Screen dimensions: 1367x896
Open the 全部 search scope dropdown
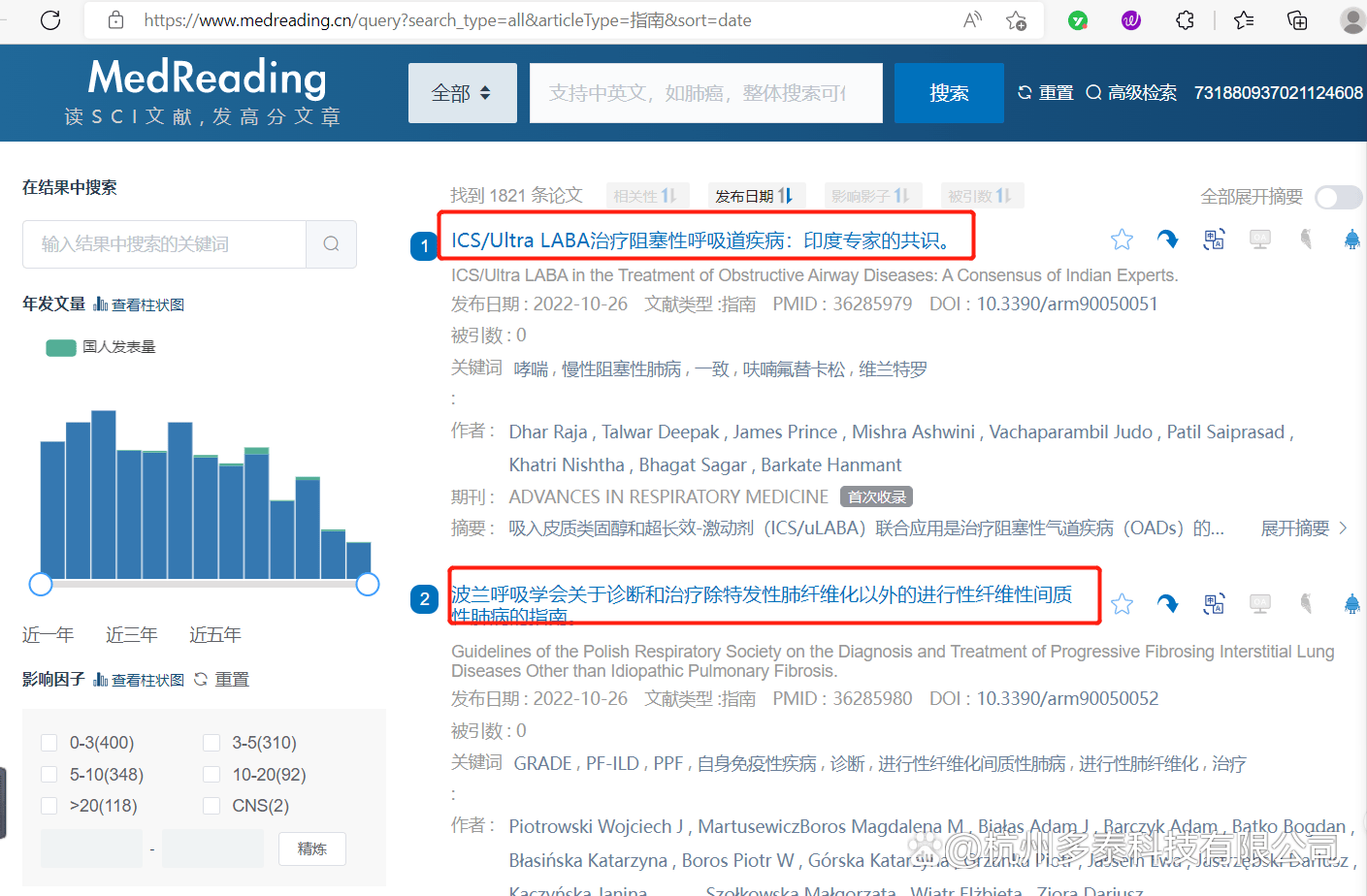coord(462,93)
